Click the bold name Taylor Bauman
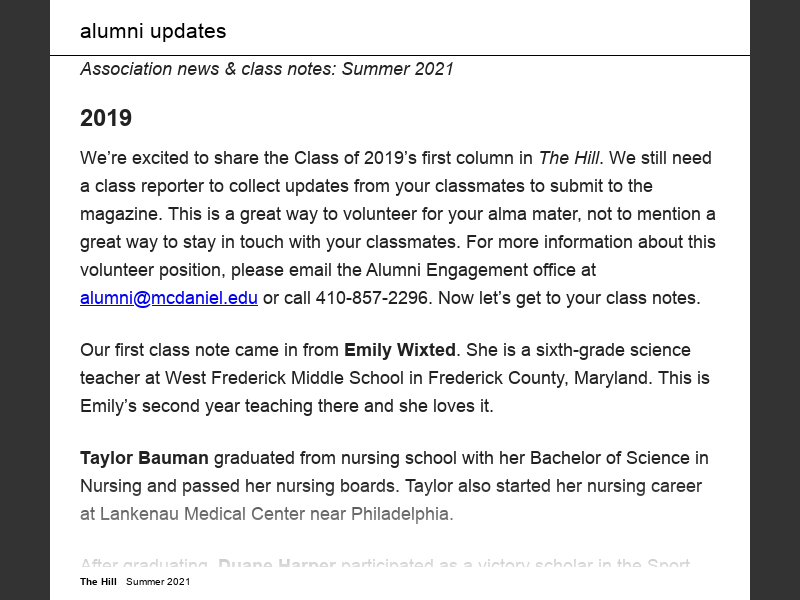This screenshot has width=800, height=600. 144,458
